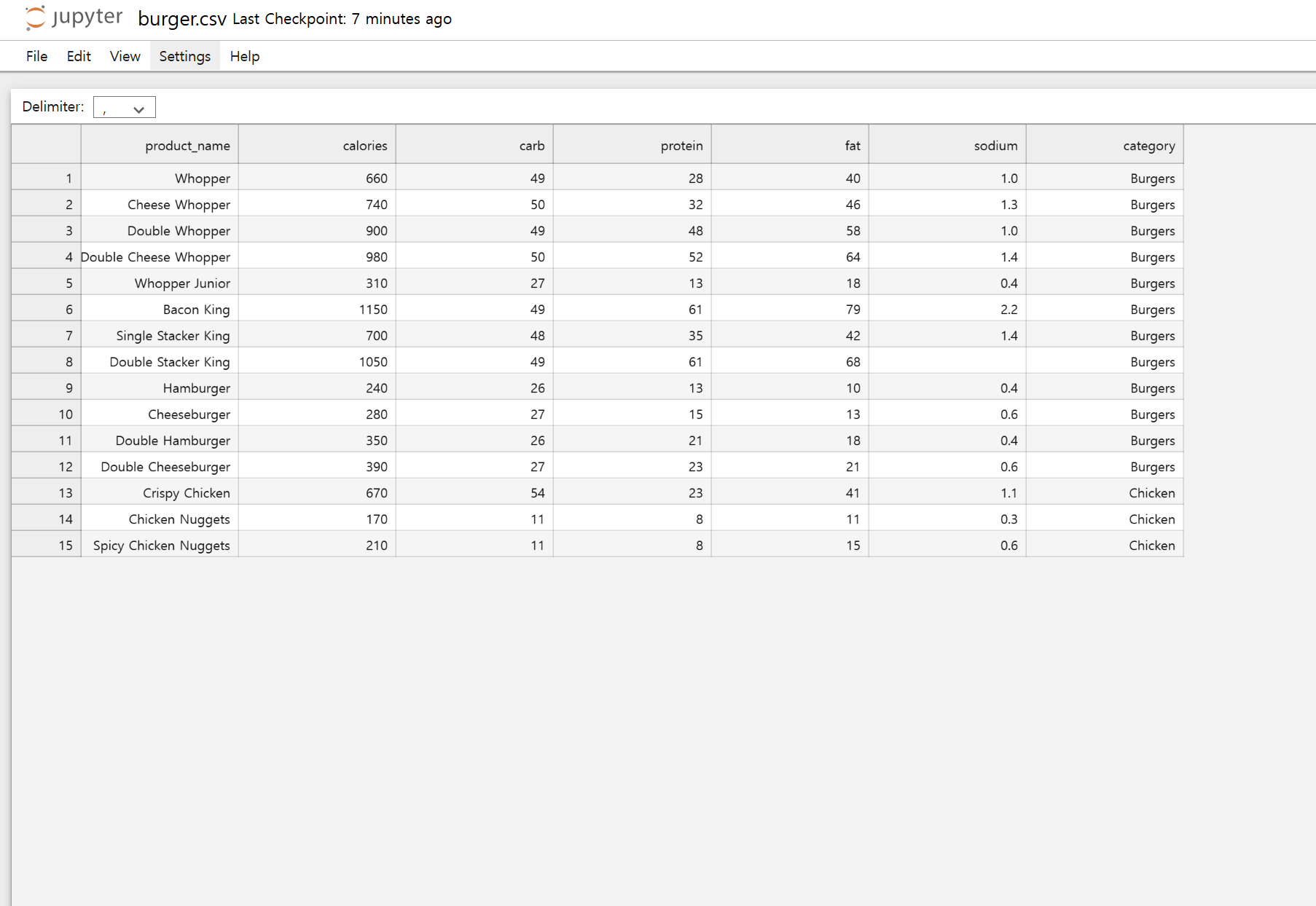The height and width of the screenshot is (906, 1316).
Task: Click the calories value 900
Action: 317,230
